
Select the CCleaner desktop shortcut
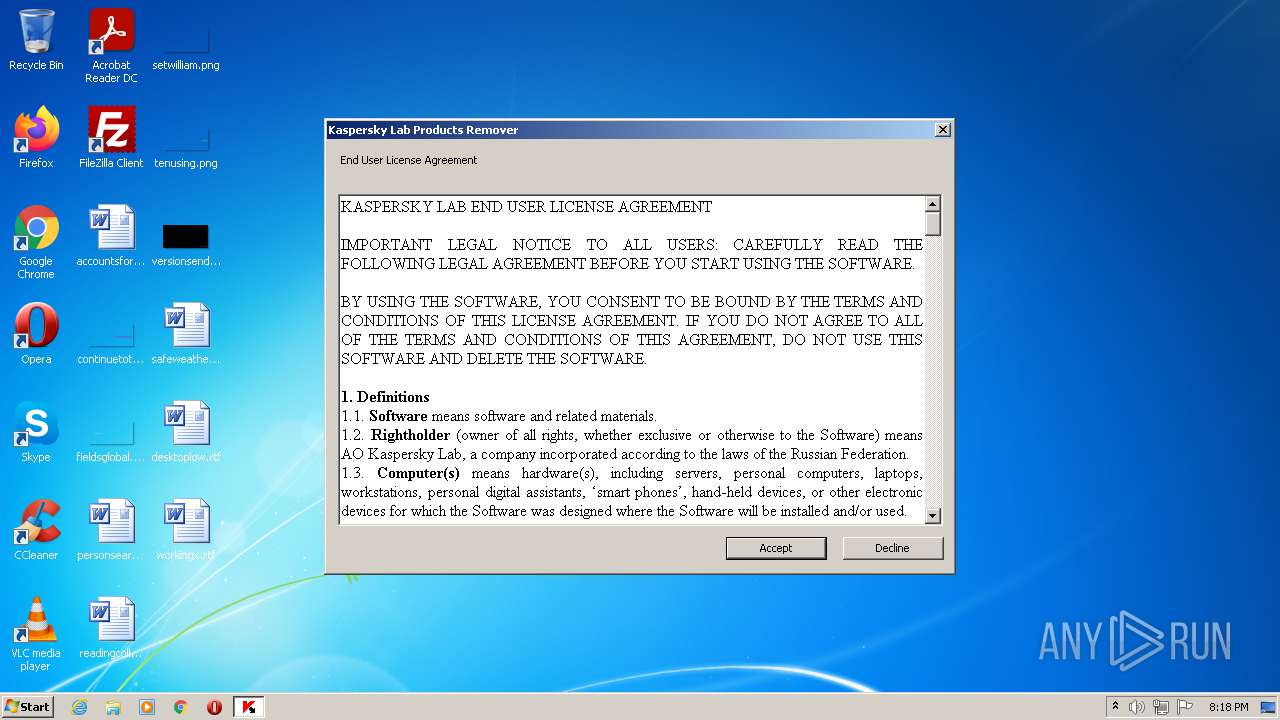click(x=36, y=530)
